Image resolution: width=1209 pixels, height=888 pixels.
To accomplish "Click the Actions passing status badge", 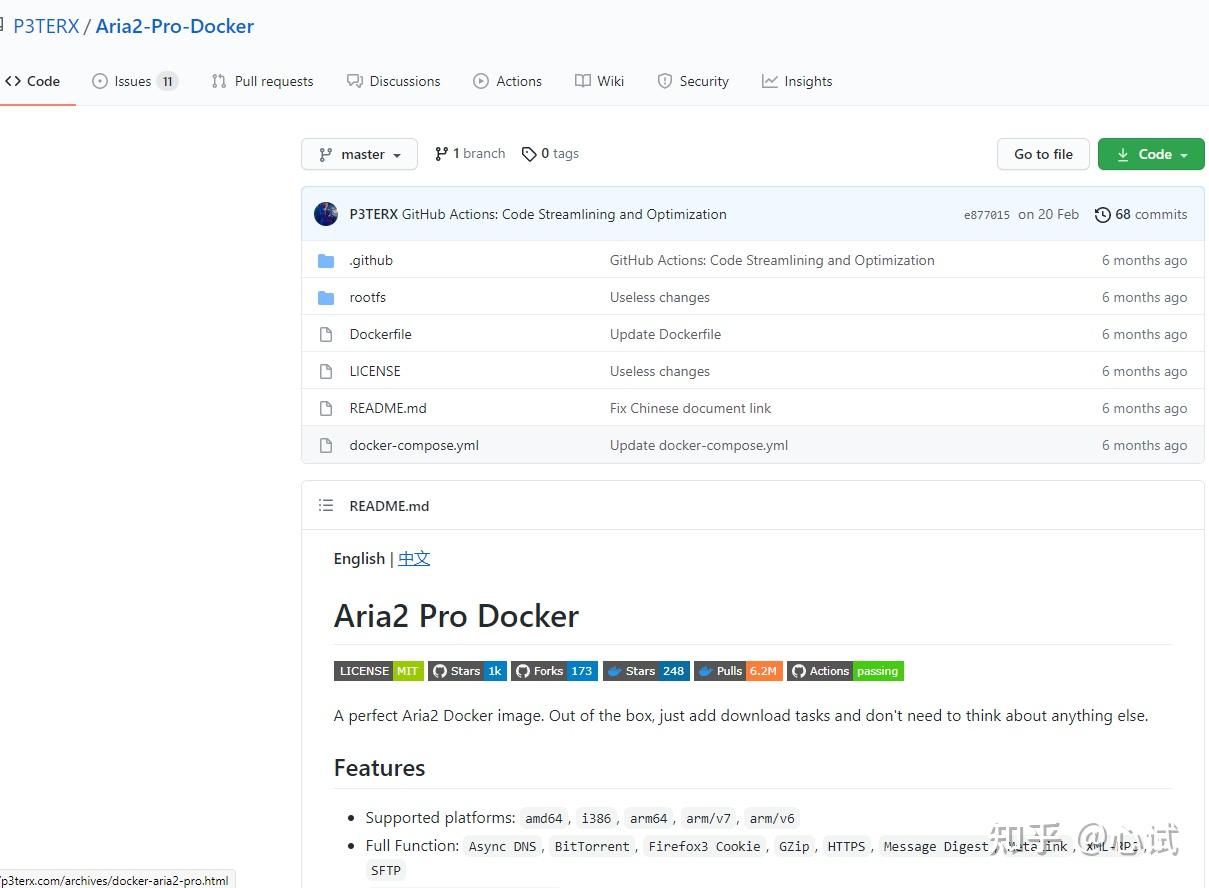I will tap(845, 671).
